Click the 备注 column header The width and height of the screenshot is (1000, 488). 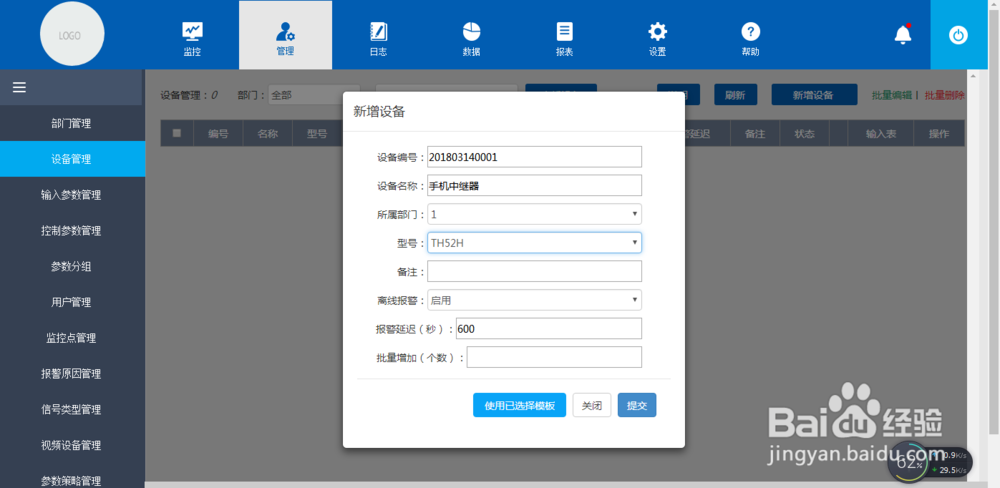(755, 134)
